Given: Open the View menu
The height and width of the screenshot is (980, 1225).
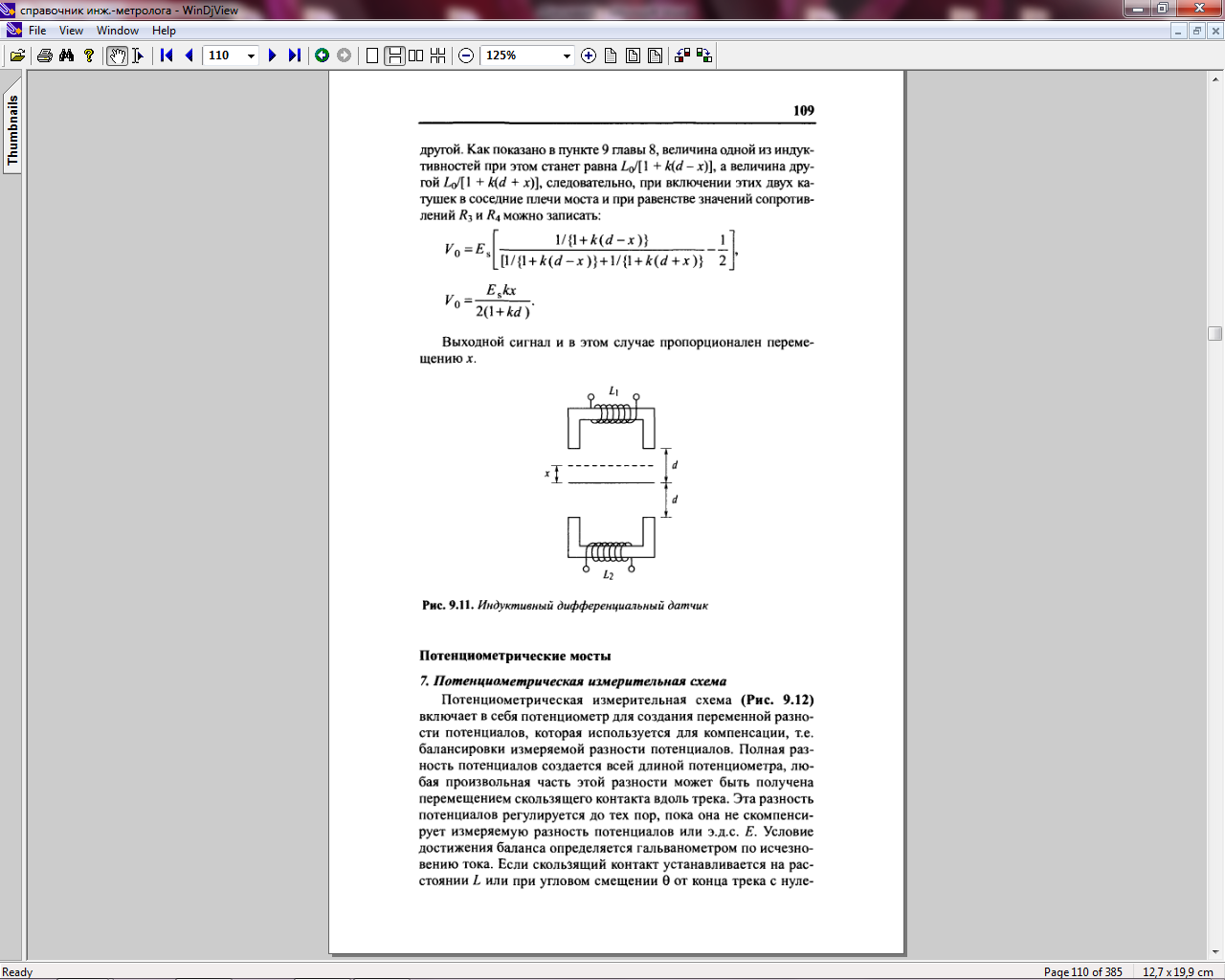Looking at the screenshot, I should (72, 31).
